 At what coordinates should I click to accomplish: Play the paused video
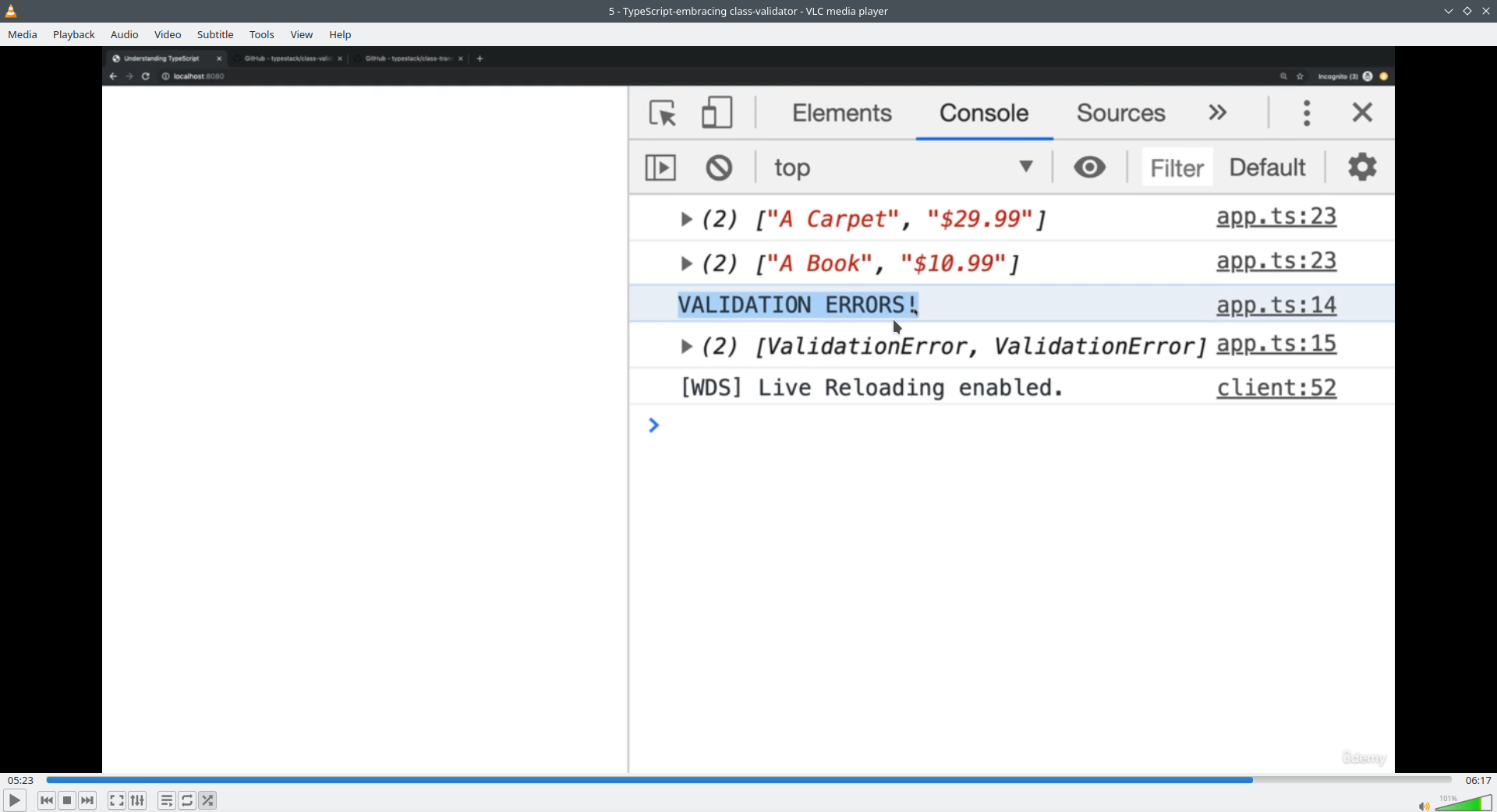coord(15,800)
